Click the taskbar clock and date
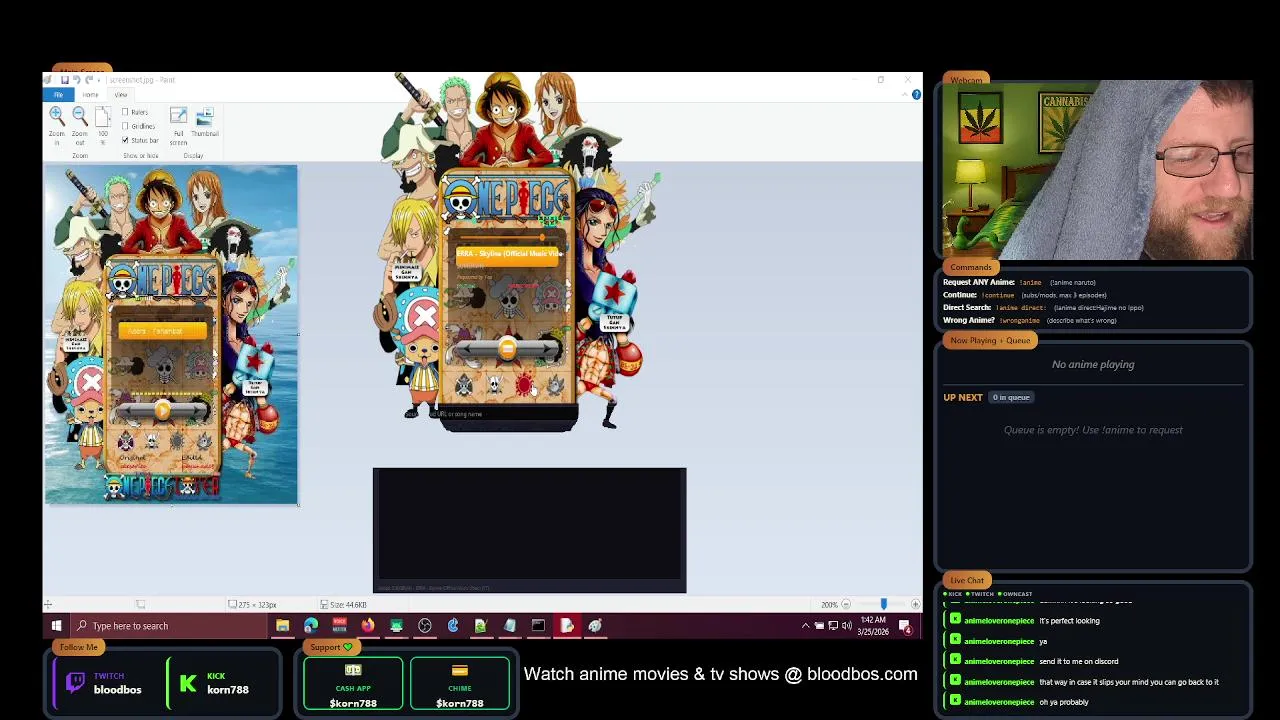This screenshot has width=1280, height=720. point(873,626)
